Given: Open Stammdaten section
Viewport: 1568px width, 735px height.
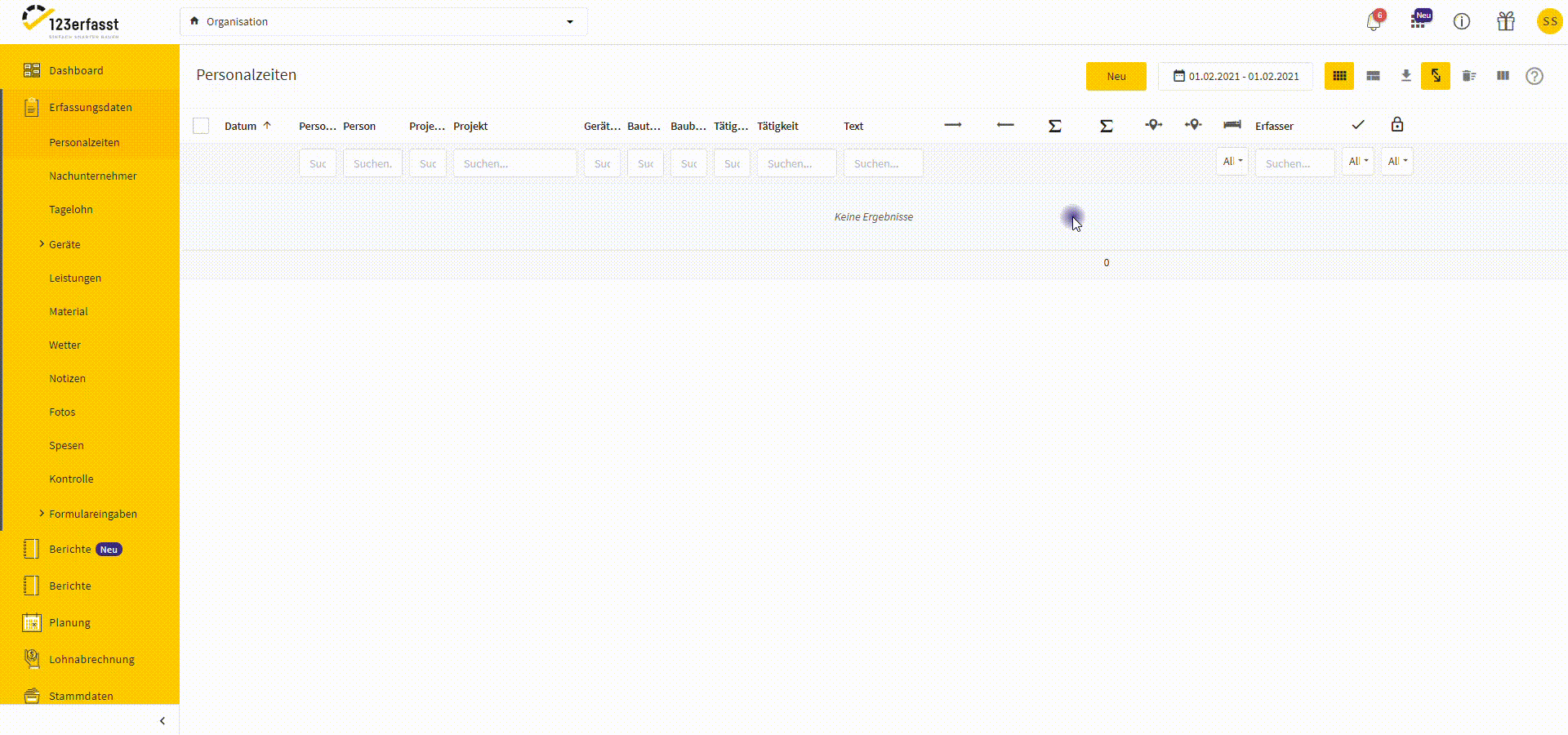Looking at the screenshot, I should click(x=81, y=696).
